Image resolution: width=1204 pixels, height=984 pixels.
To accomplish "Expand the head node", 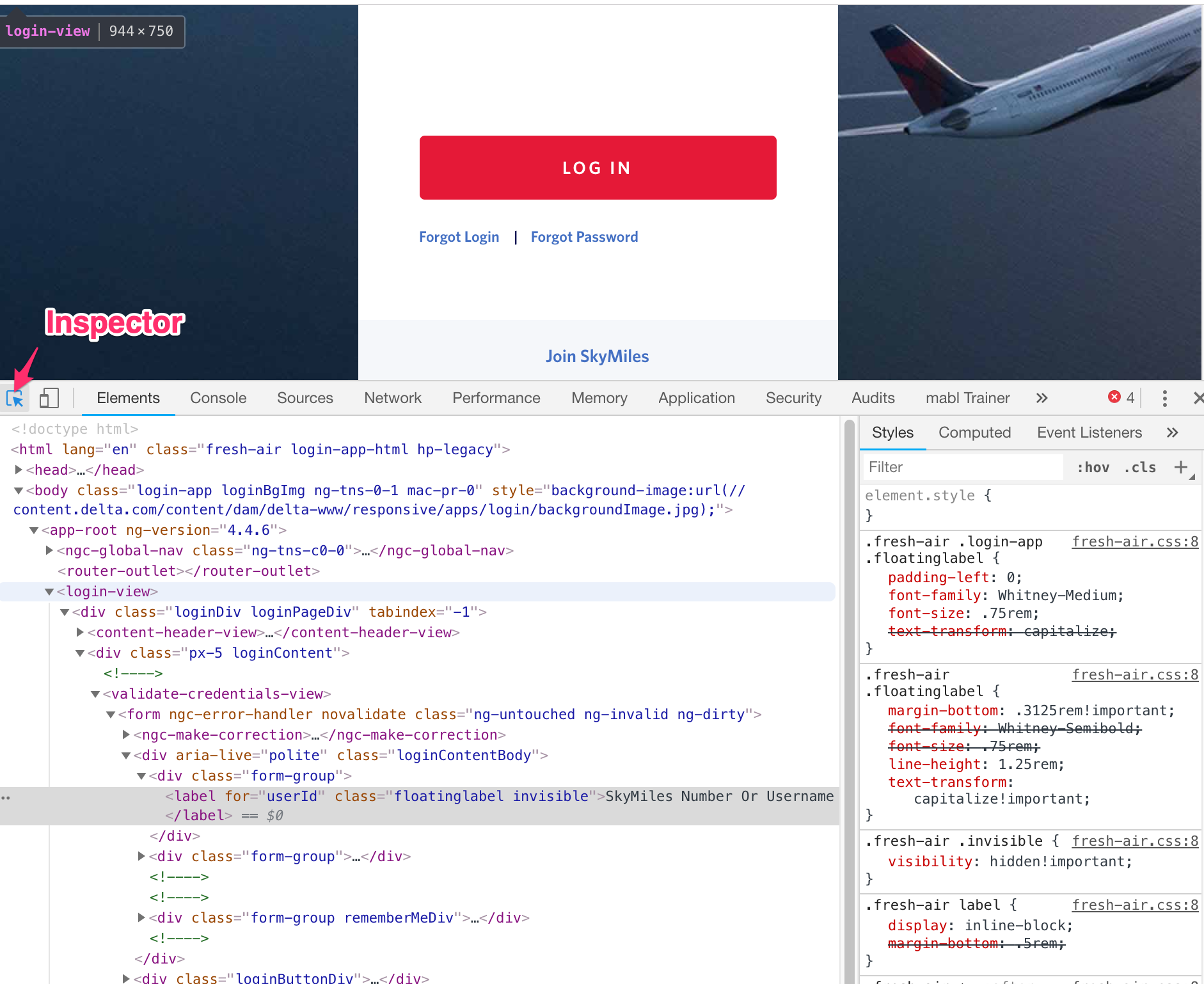I will 19,470.
